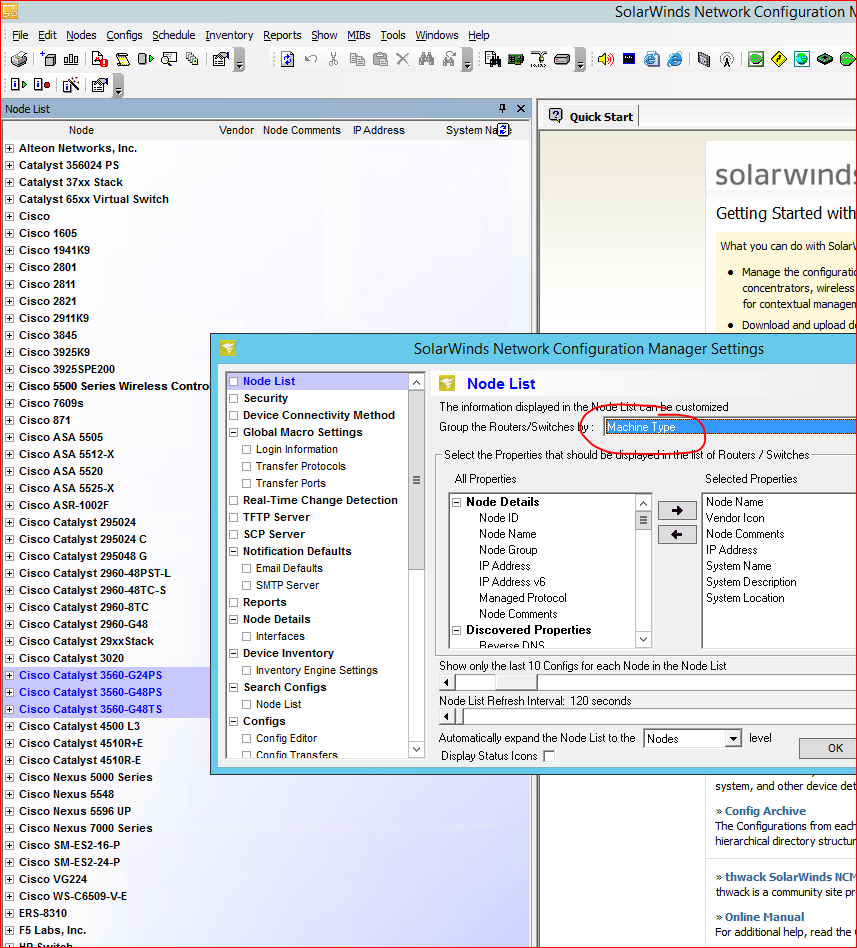The width and height of the screenshot is (857, 948).
Task: Open the Inventory menu
Action: (229, 35)
